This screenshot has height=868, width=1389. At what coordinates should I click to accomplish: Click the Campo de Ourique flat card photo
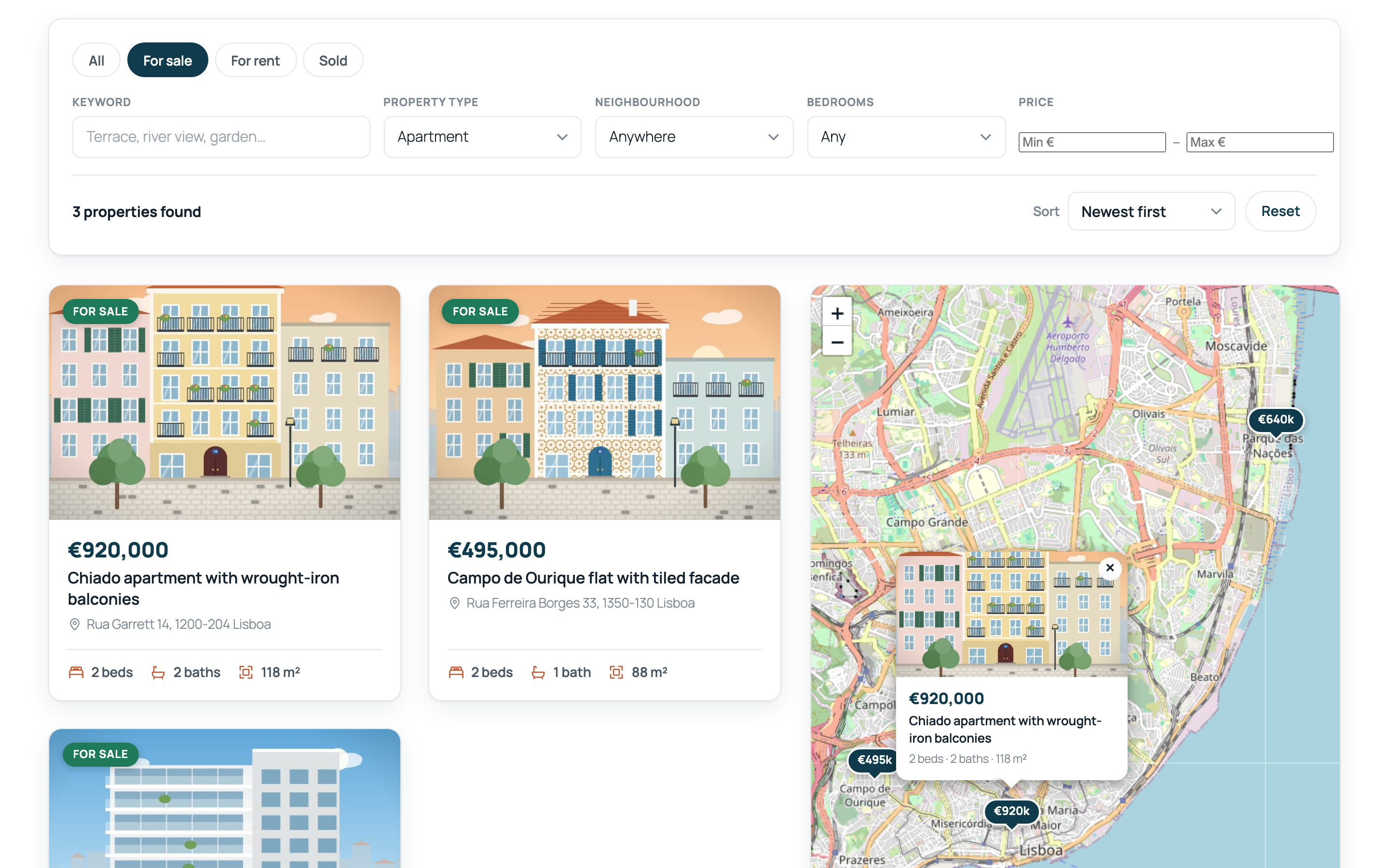(x=604, y=403)
